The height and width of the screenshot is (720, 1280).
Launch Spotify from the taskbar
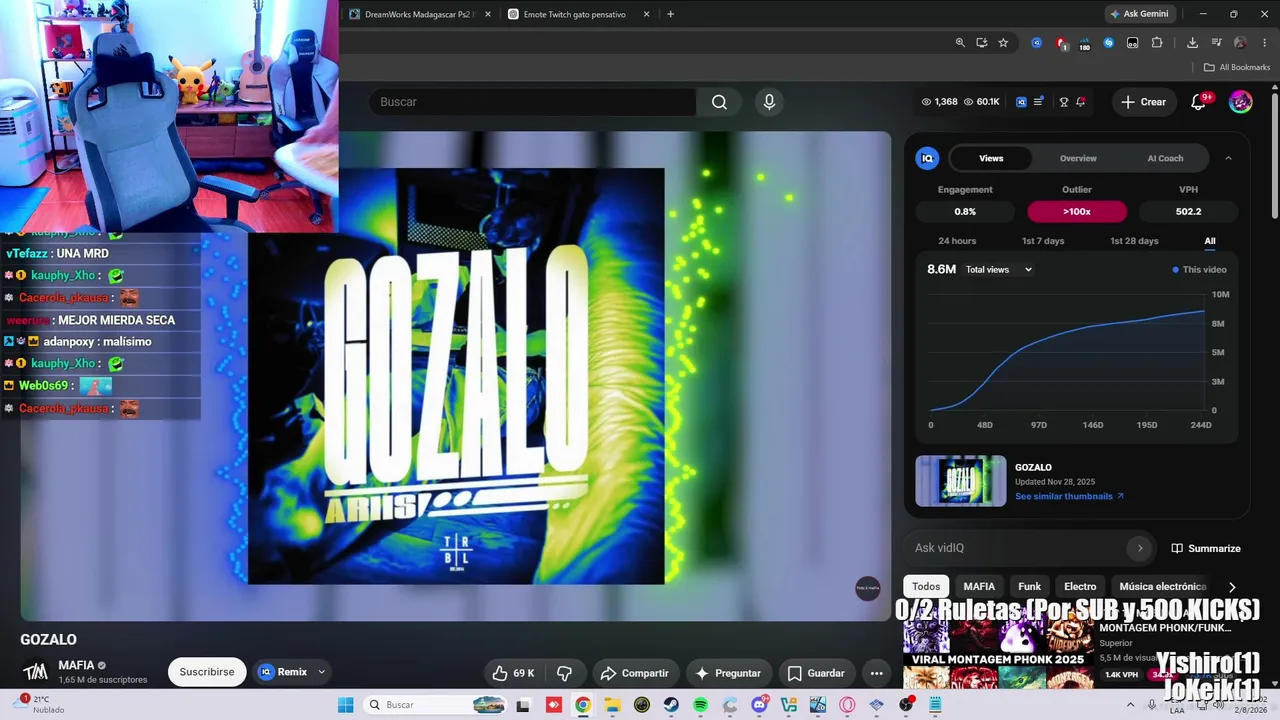(x=700, y=705)
